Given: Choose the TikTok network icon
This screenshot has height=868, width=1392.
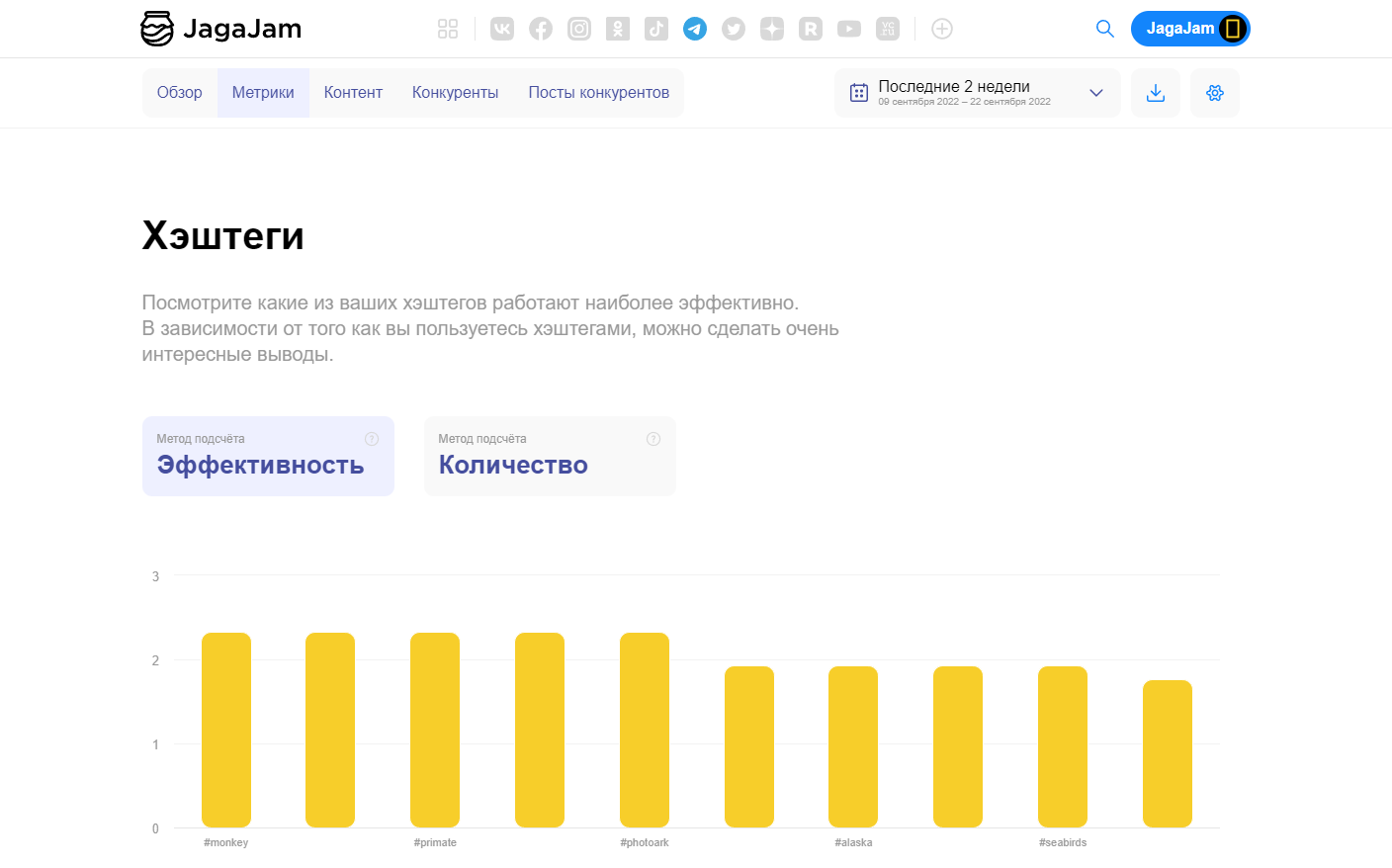Looking at the screenshot, I should point(656,29).
